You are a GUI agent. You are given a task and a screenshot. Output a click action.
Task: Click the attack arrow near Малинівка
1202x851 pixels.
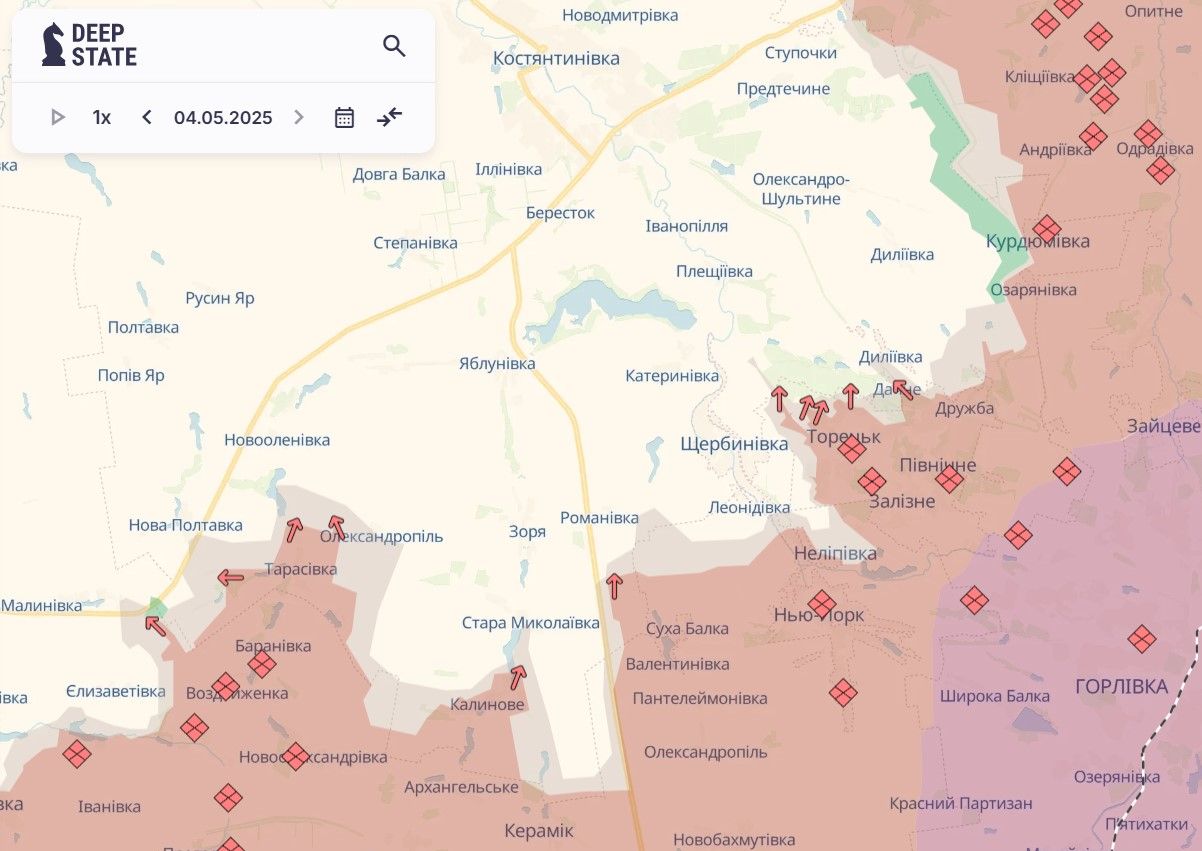154,625
